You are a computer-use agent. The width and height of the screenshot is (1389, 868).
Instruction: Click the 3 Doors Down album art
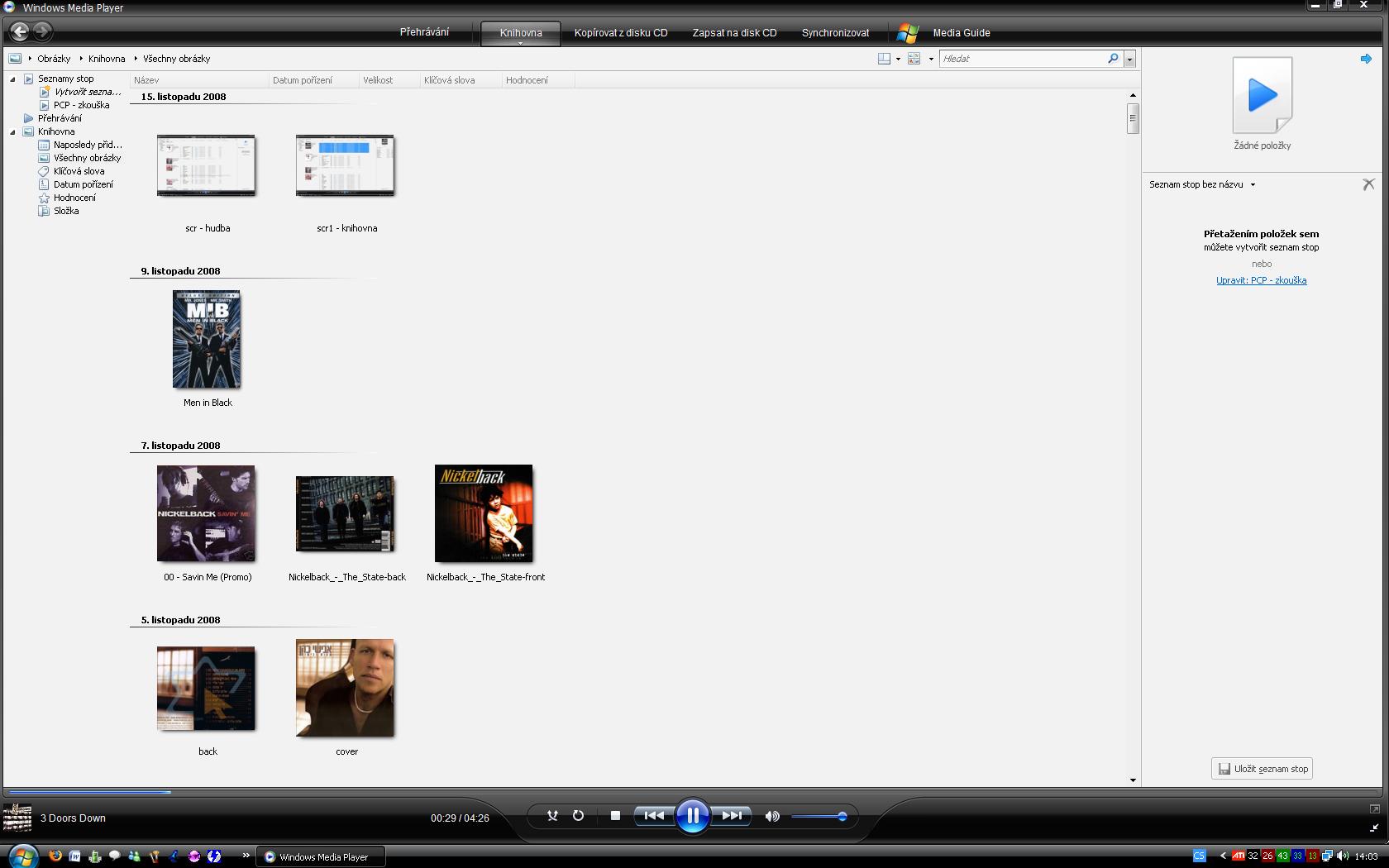tap(17, 818)
